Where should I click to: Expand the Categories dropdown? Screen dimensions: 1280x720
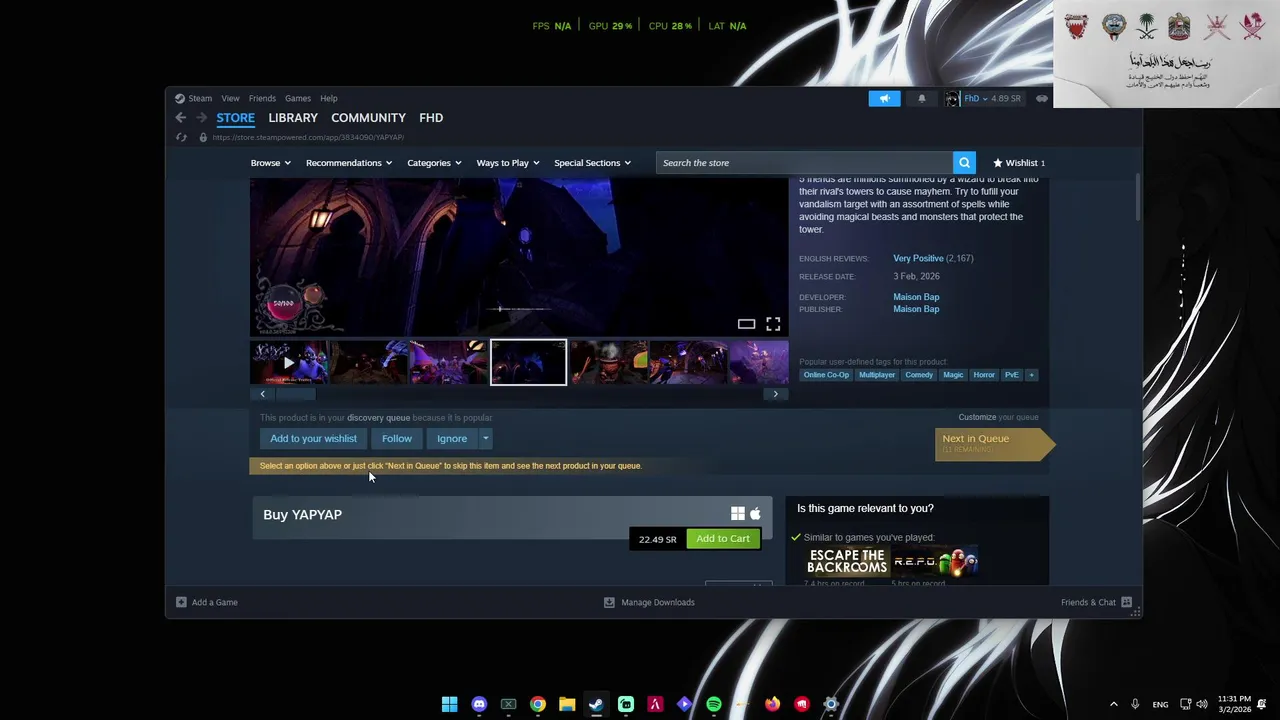(434, 163)
